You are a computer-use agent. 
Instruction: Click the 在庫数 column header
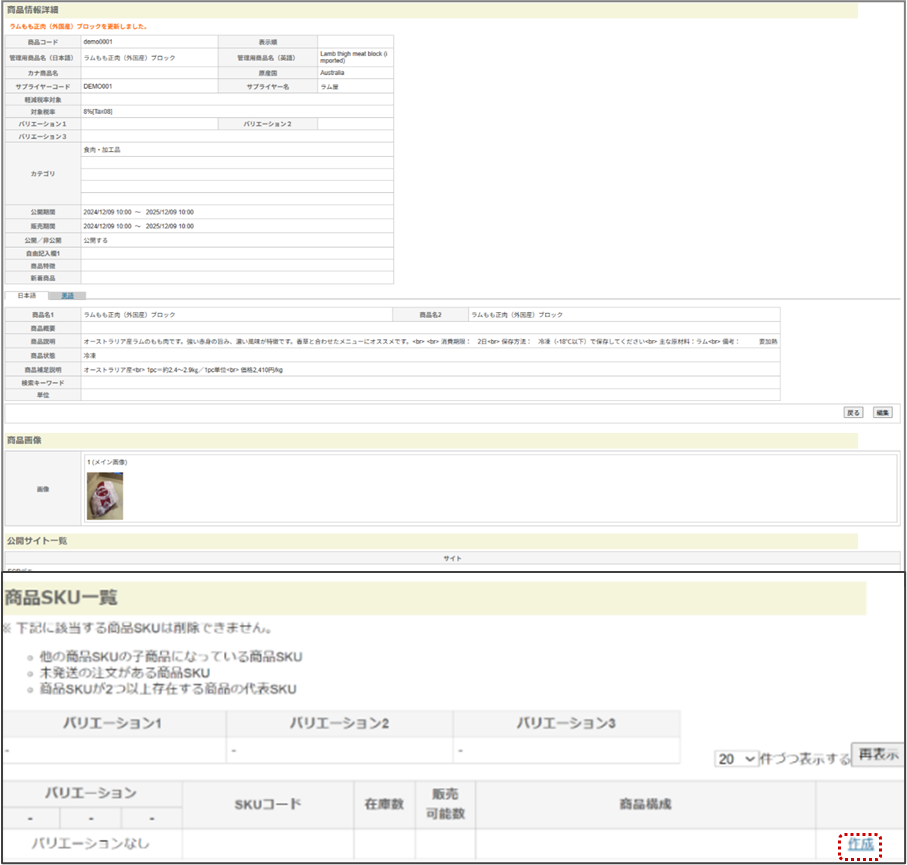[x=384, y=804]
